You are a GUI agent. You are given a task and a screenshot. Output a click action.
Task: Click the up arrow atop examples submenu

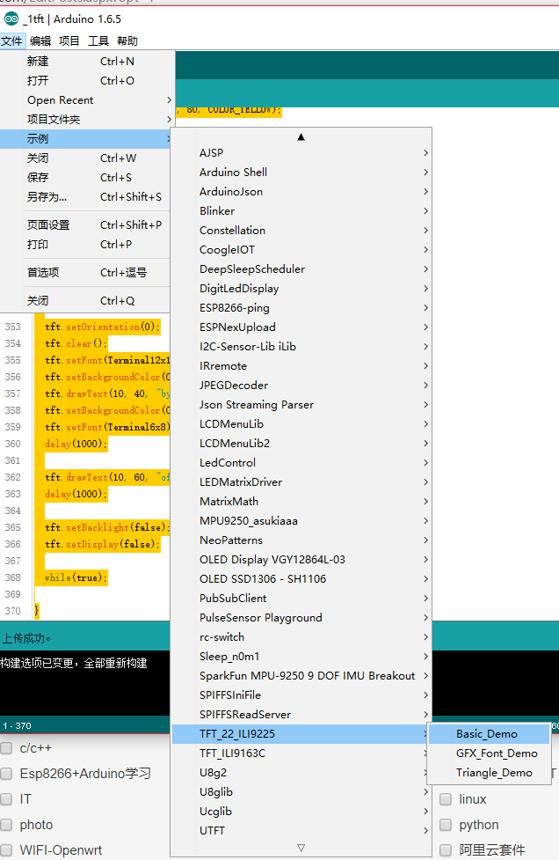(x=301, y=137)
